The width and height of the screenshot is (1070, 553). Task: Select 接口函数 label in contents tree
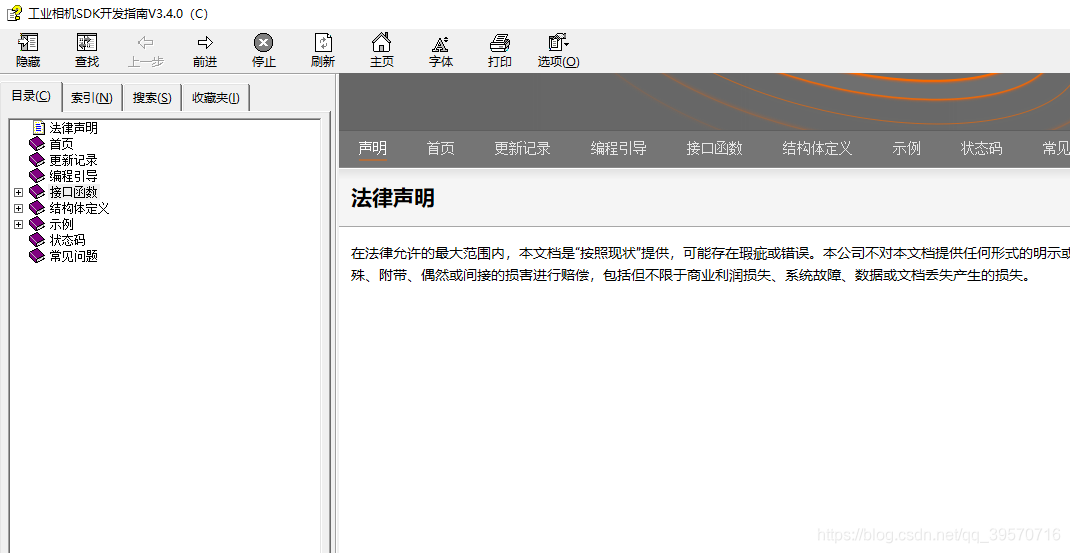[74, 192]
